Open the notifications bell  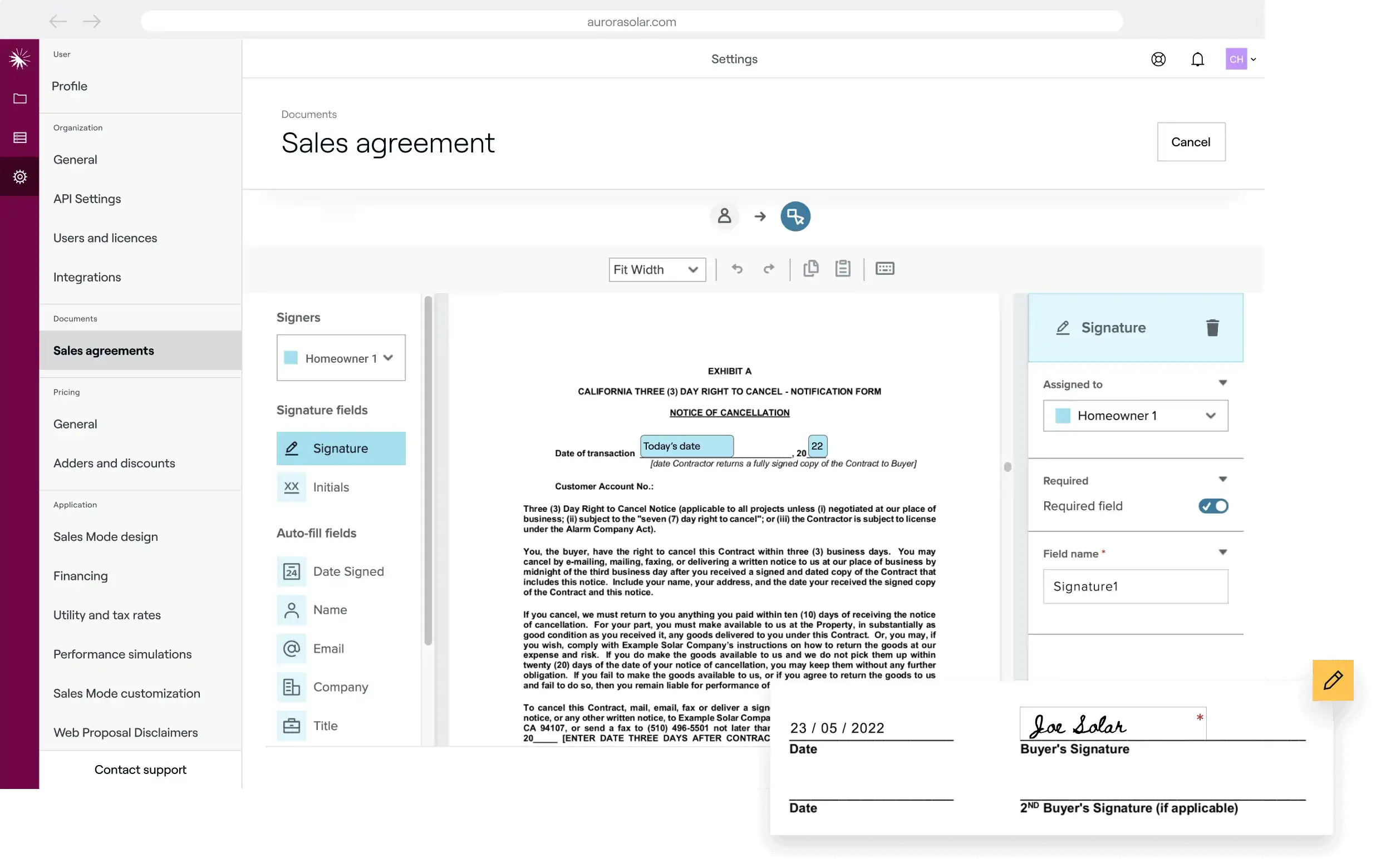[1197, 60]
